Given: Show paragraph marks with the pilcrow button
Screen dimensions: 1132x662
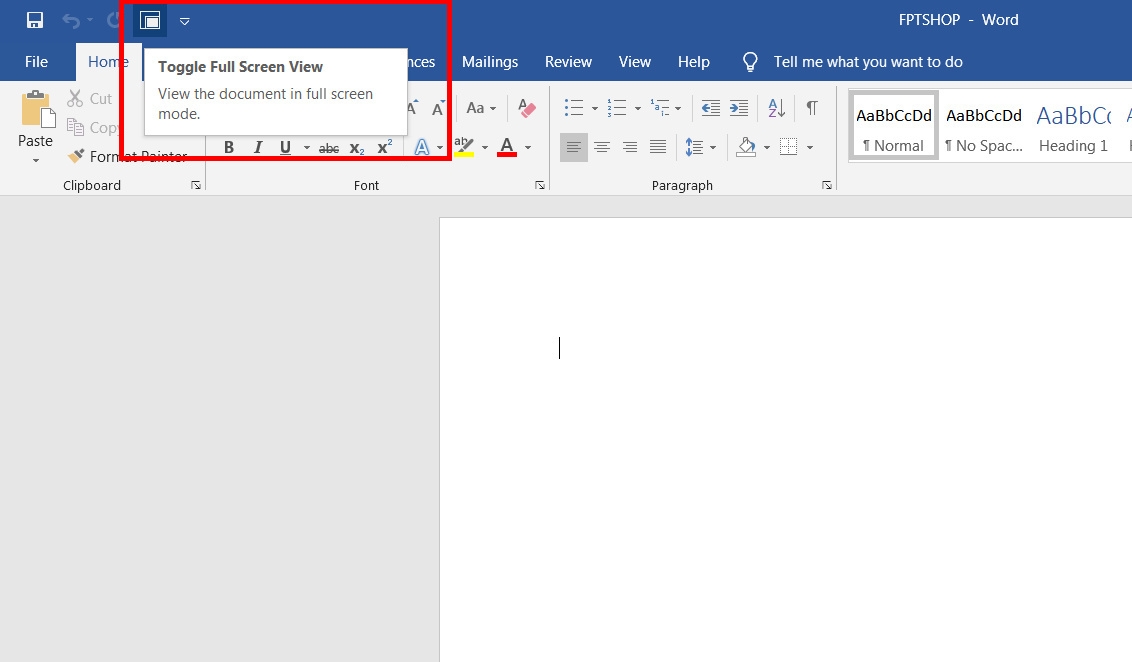Looking at the screenshot, I should pyautogui.click(x=812, y=107).
